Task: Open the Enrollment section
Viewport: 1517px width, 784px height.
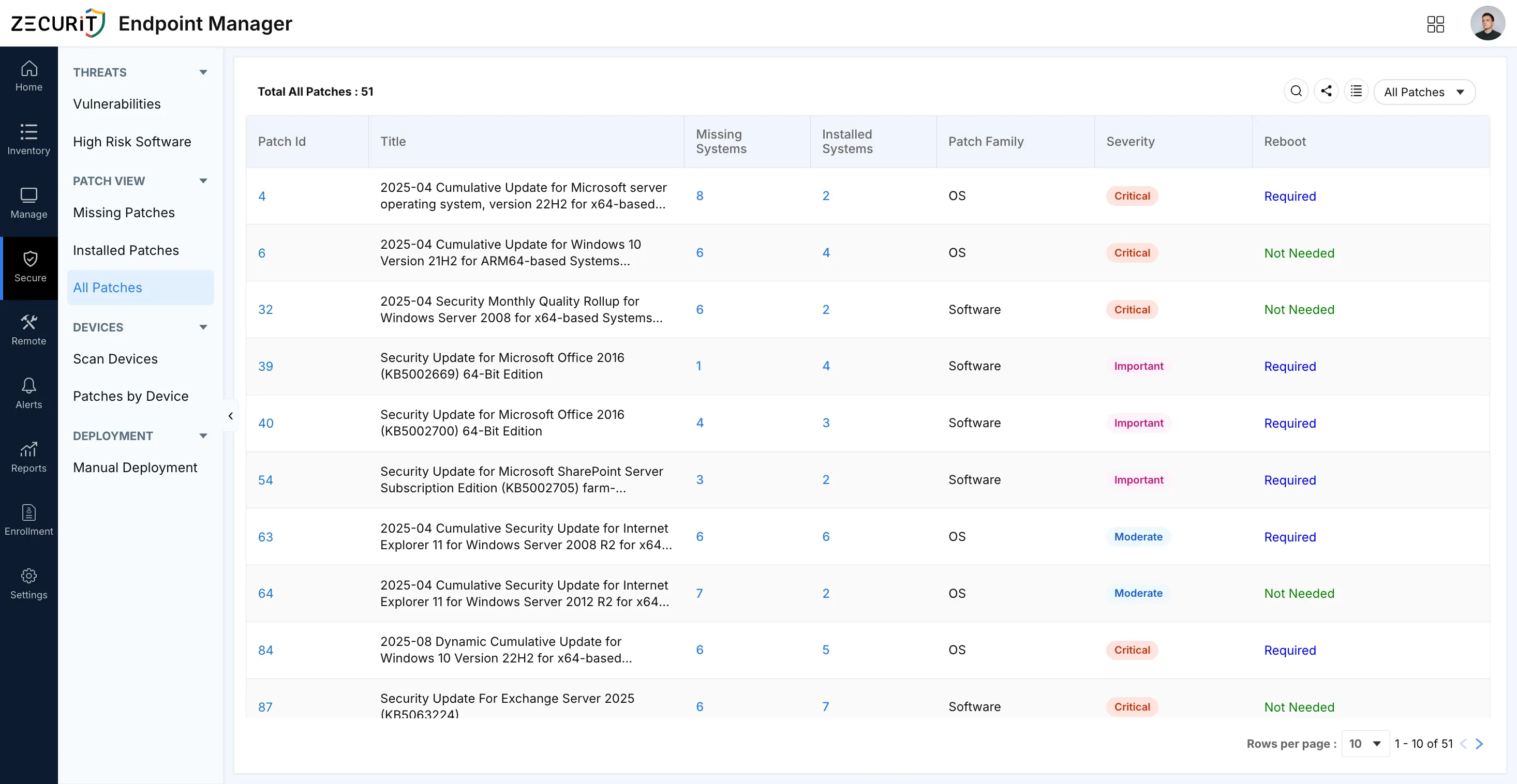Action: (29, 521)
